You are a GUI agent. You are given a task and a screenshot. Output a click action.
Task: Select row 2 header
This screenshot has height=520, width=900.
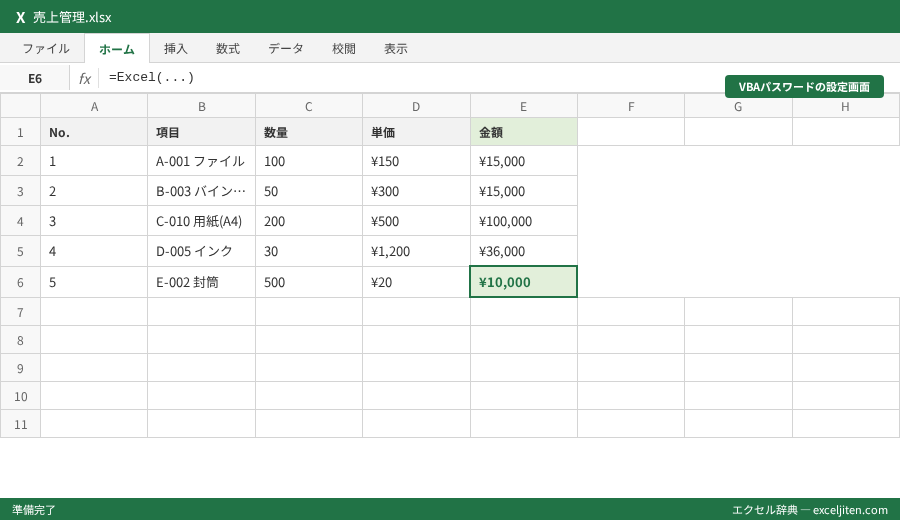(x=20, y=161)
